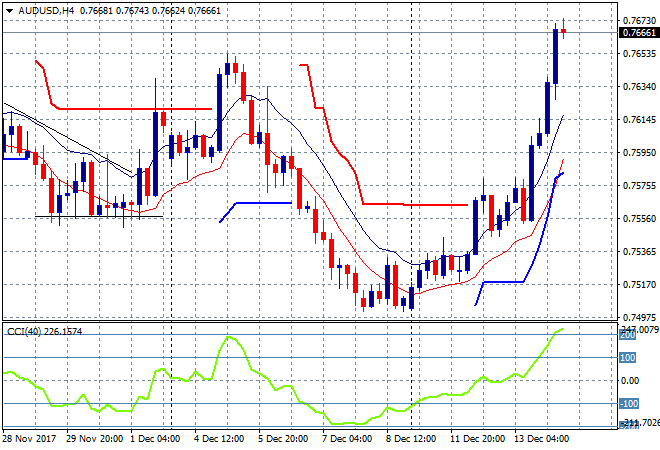660x450 pixels.
Task: Click the current price label 0.76661
Action: 639,32
